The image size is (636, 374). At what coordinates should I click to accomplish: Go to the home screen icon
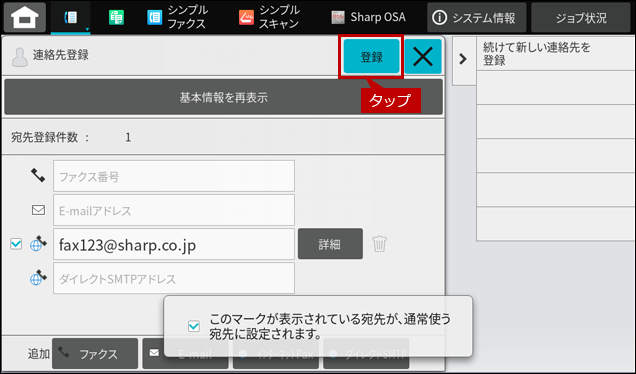[x=25, y=17]
